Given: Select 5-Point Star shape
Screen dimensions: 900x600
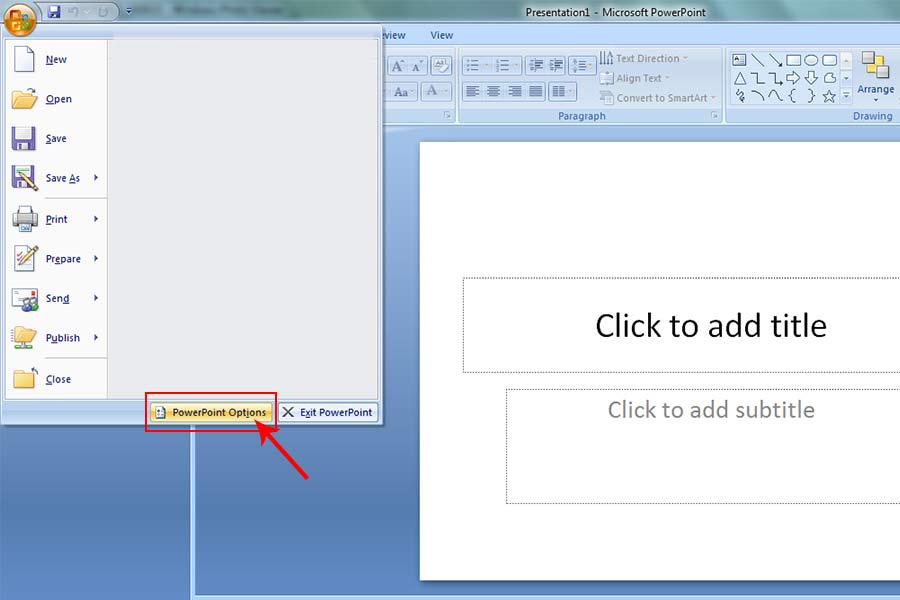Looking at the screenshot, I should pyautogui.click(x=829, y=96).
